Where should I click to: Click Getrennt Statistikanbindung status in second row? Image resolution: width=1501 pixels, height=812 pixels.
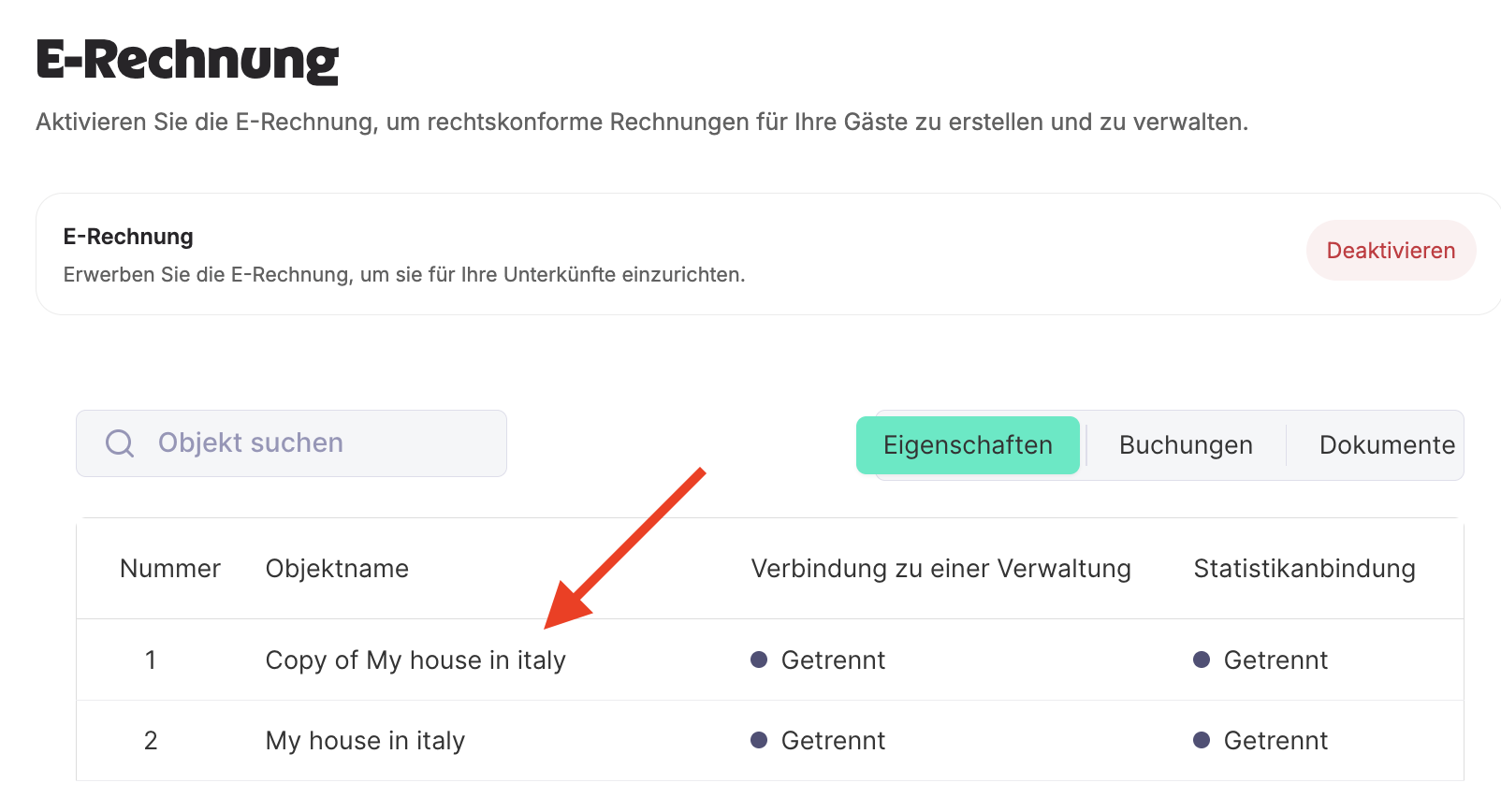(x=1275, y=741)
